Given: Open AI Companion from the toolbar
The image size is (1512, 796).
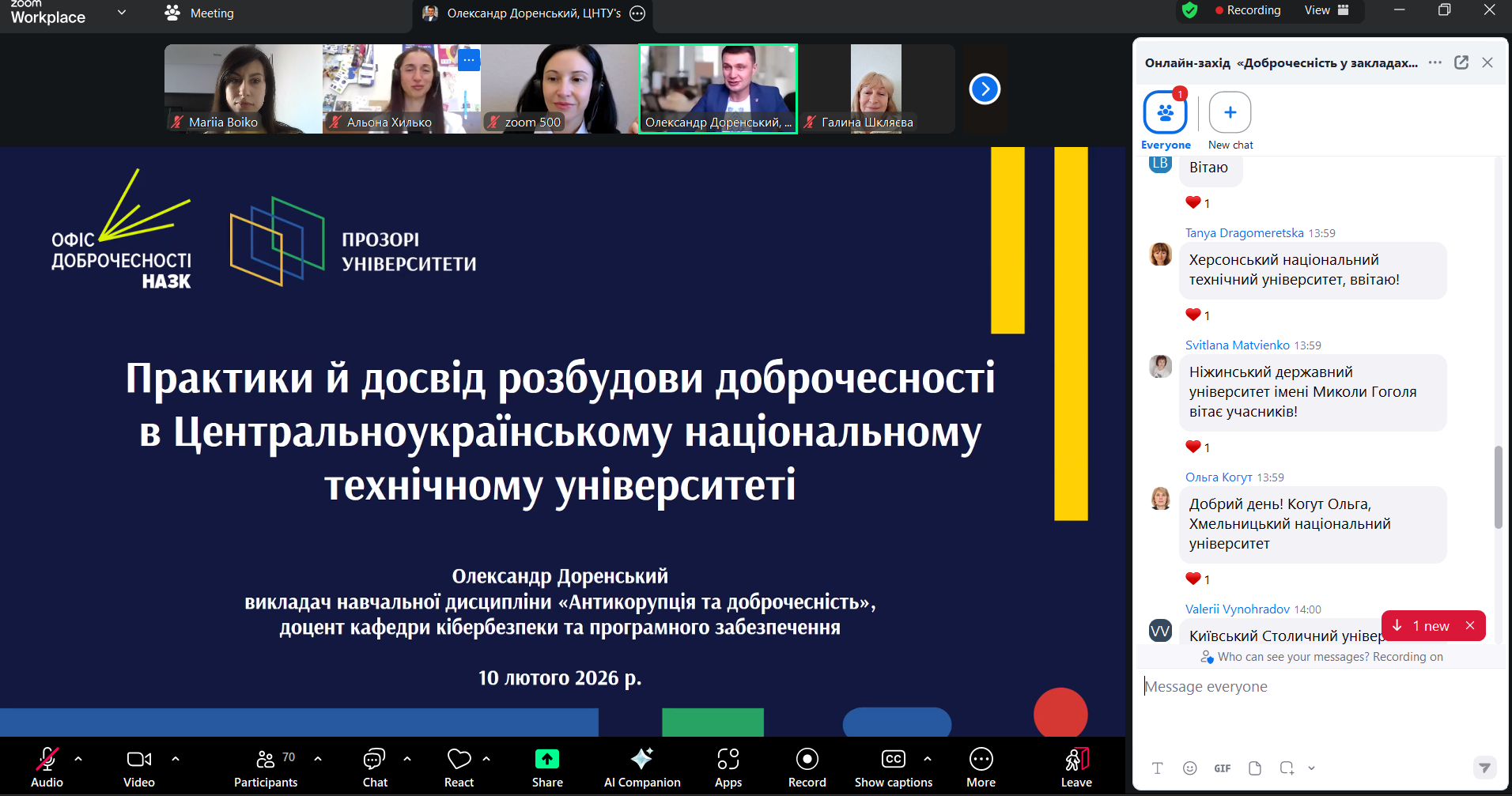Looking at the screenshot, I should point(641,767).
